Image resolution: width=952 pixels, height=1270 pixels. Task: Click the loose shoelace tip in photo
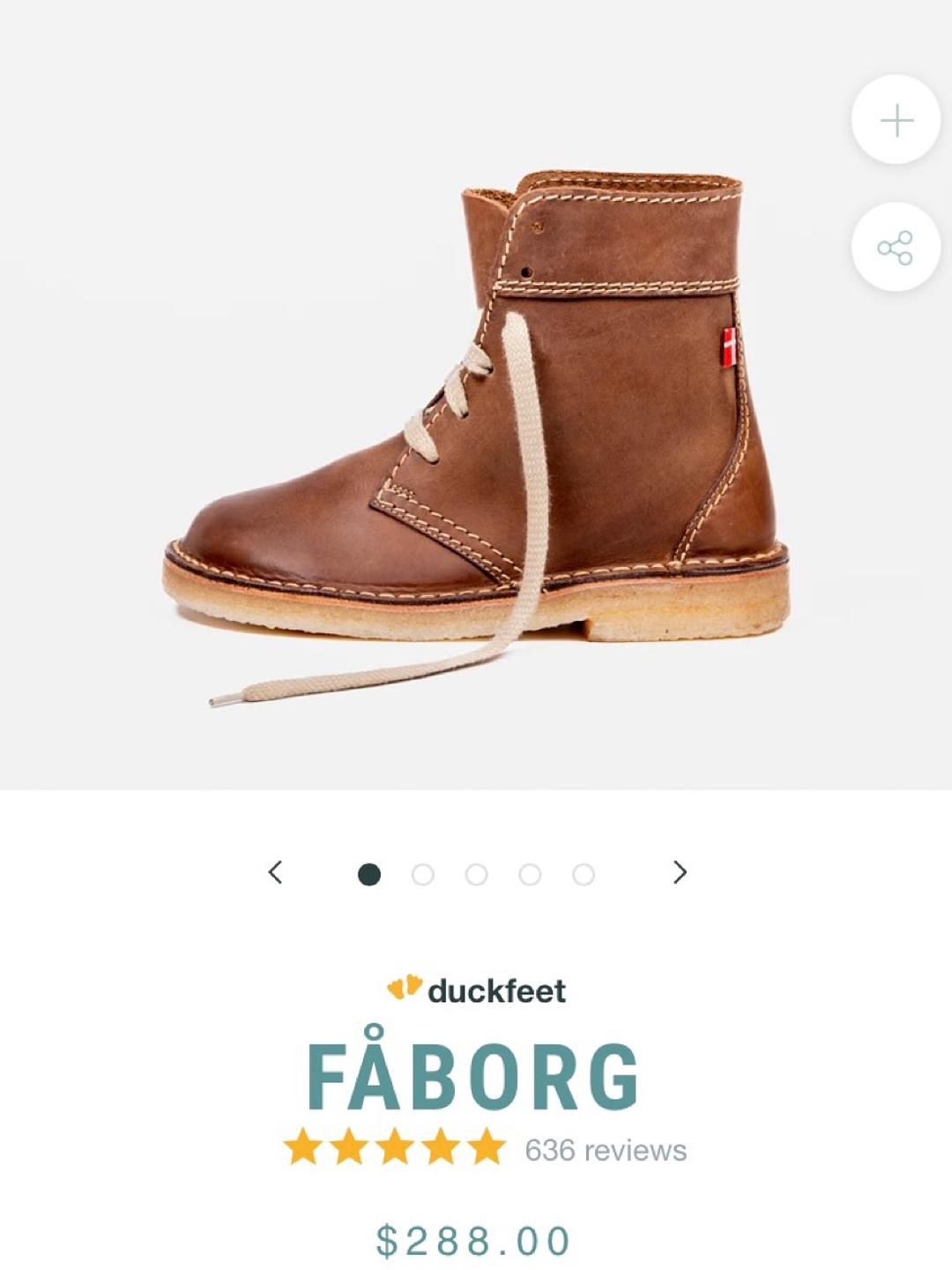[x=224, y=700]
